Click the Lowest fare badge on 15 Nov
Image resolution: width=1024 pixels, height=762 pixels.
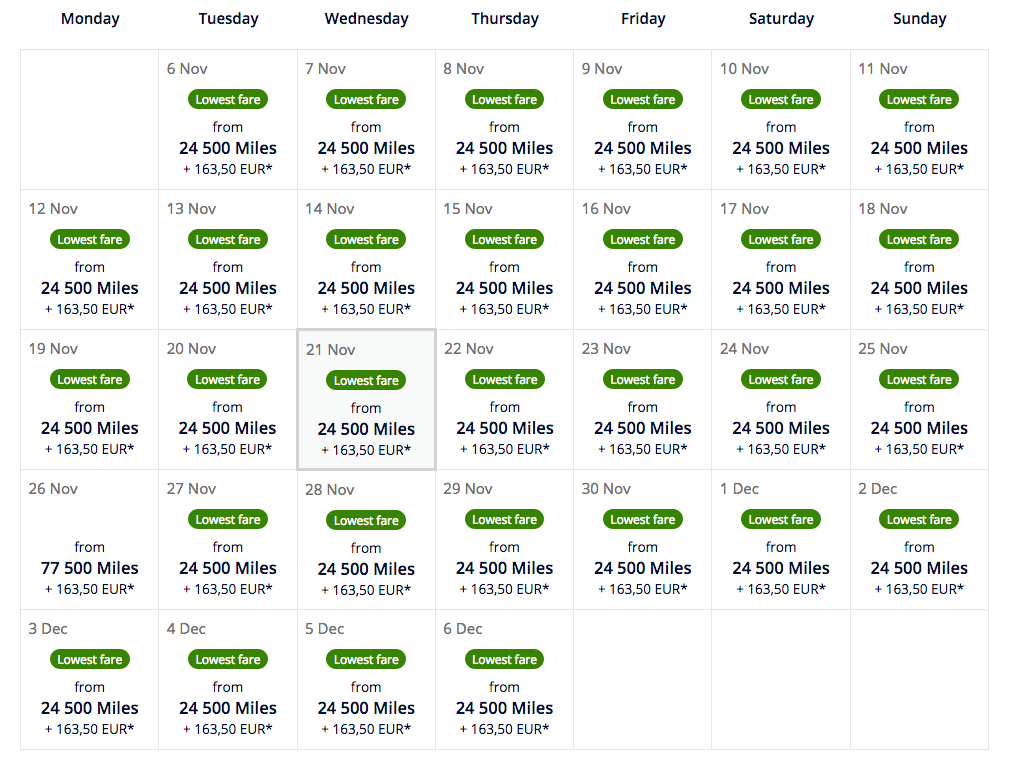[505, 240]
